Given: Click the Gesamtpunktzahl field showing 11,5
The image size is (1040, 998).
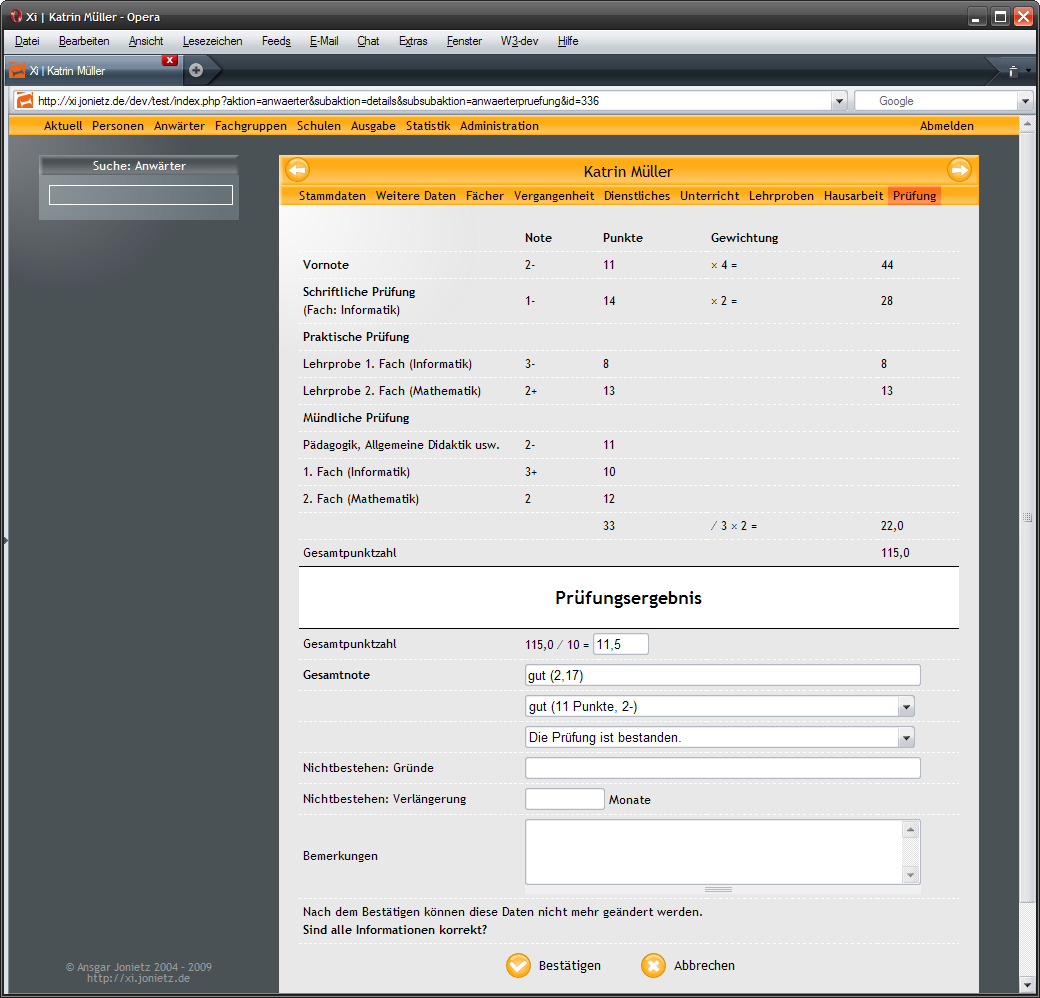Looking at the screenshot, I should click(x=621, y=644).
